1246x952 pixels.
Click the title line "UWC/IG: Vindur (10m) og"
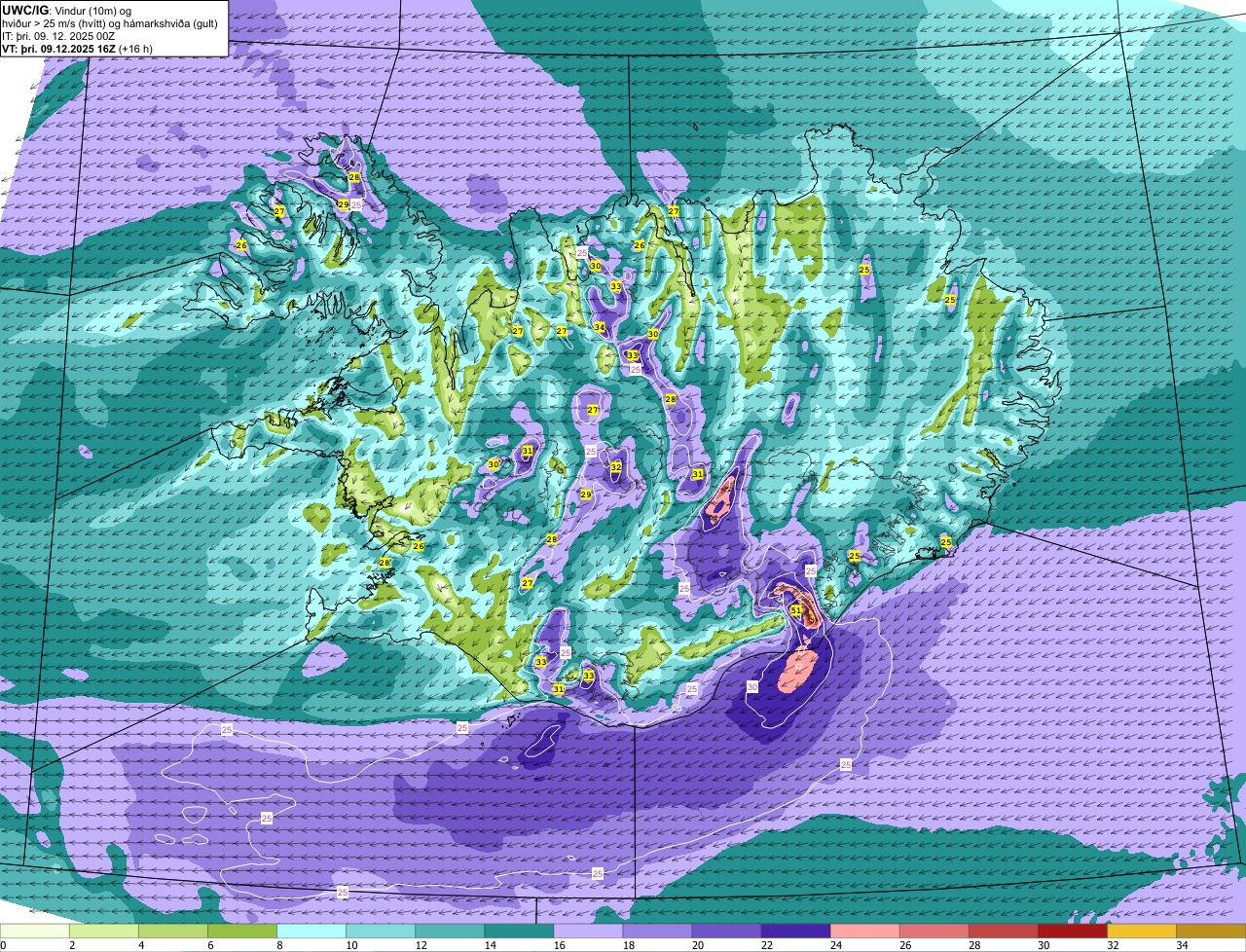[67, 9]
